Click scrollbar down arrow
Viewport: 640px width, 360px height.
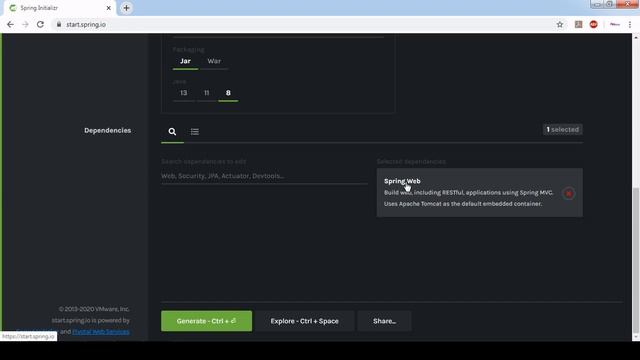point(636,337)
